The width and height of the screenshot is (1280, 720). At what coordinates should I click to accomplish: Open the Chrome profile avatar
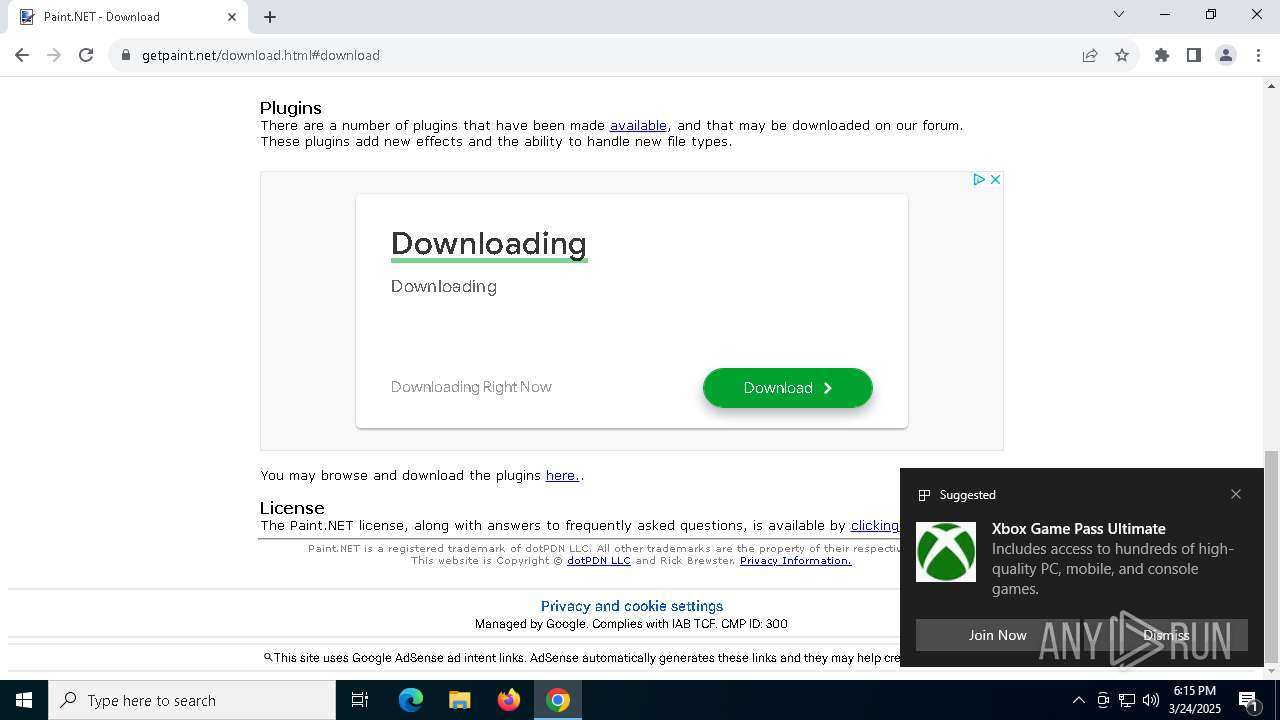pos(1226,55)
